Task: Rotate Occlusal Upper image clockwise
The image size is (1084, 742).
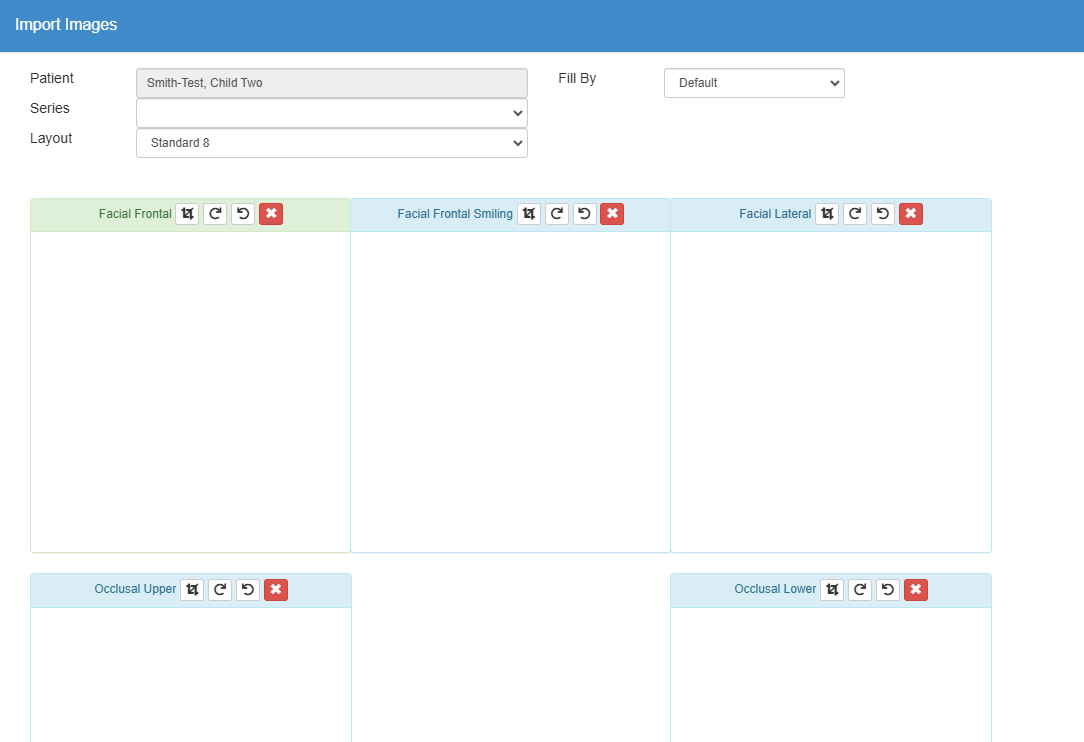Action: click(220, 590)
